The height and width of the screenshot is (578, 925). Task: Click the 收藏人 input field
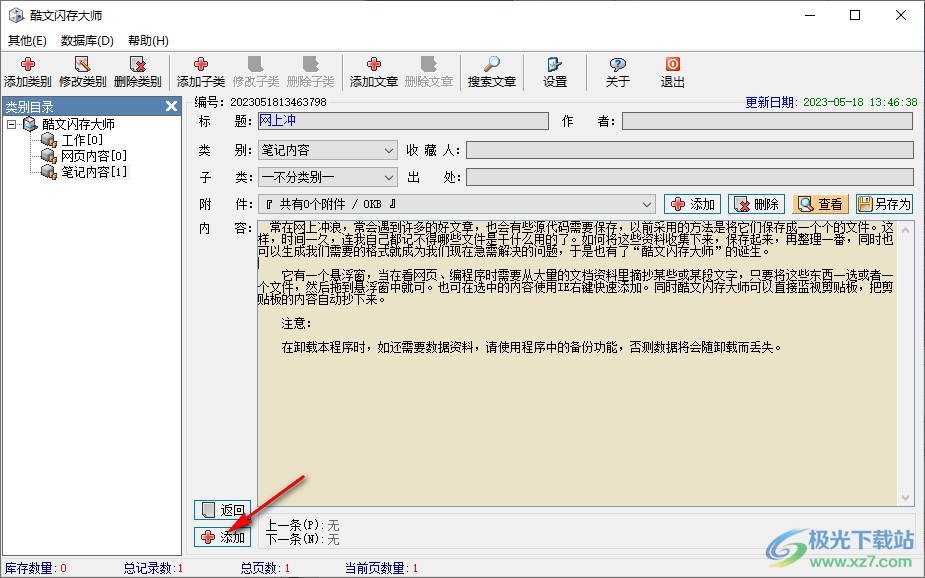[690, 150]
